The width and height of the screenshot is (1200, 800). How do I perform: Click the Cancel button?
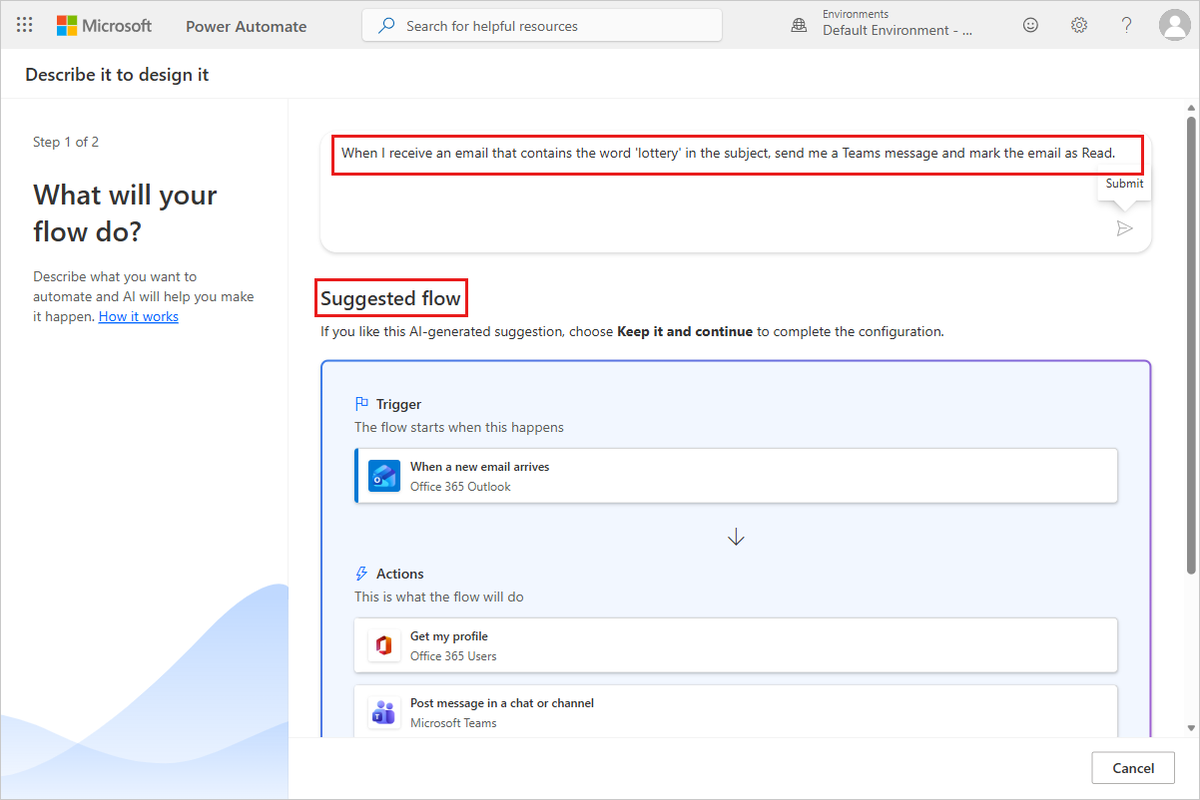click(x=1133, y=768)
